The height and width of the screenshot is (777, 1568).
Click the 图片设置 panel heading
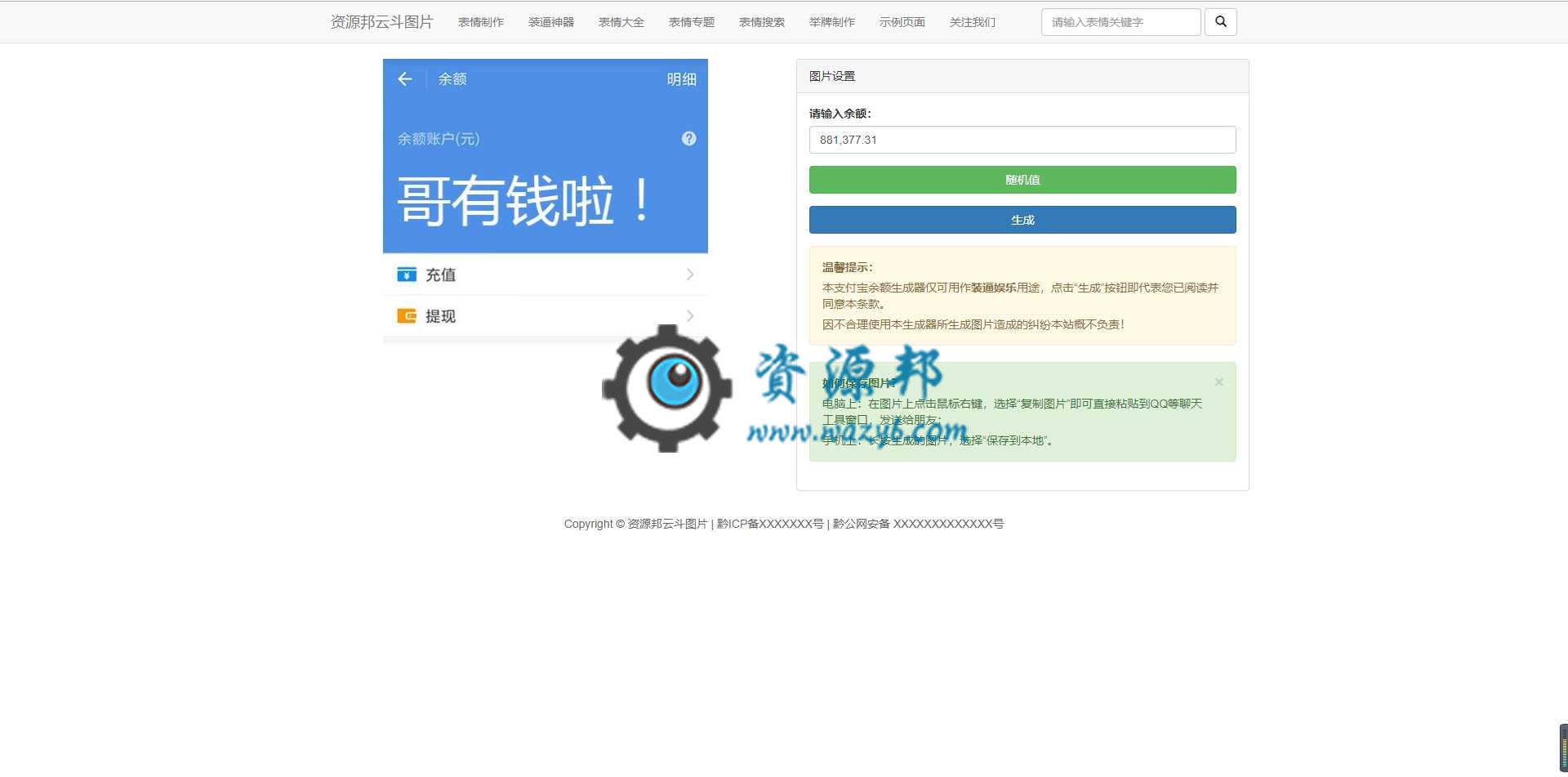click(x=832, y=76)
